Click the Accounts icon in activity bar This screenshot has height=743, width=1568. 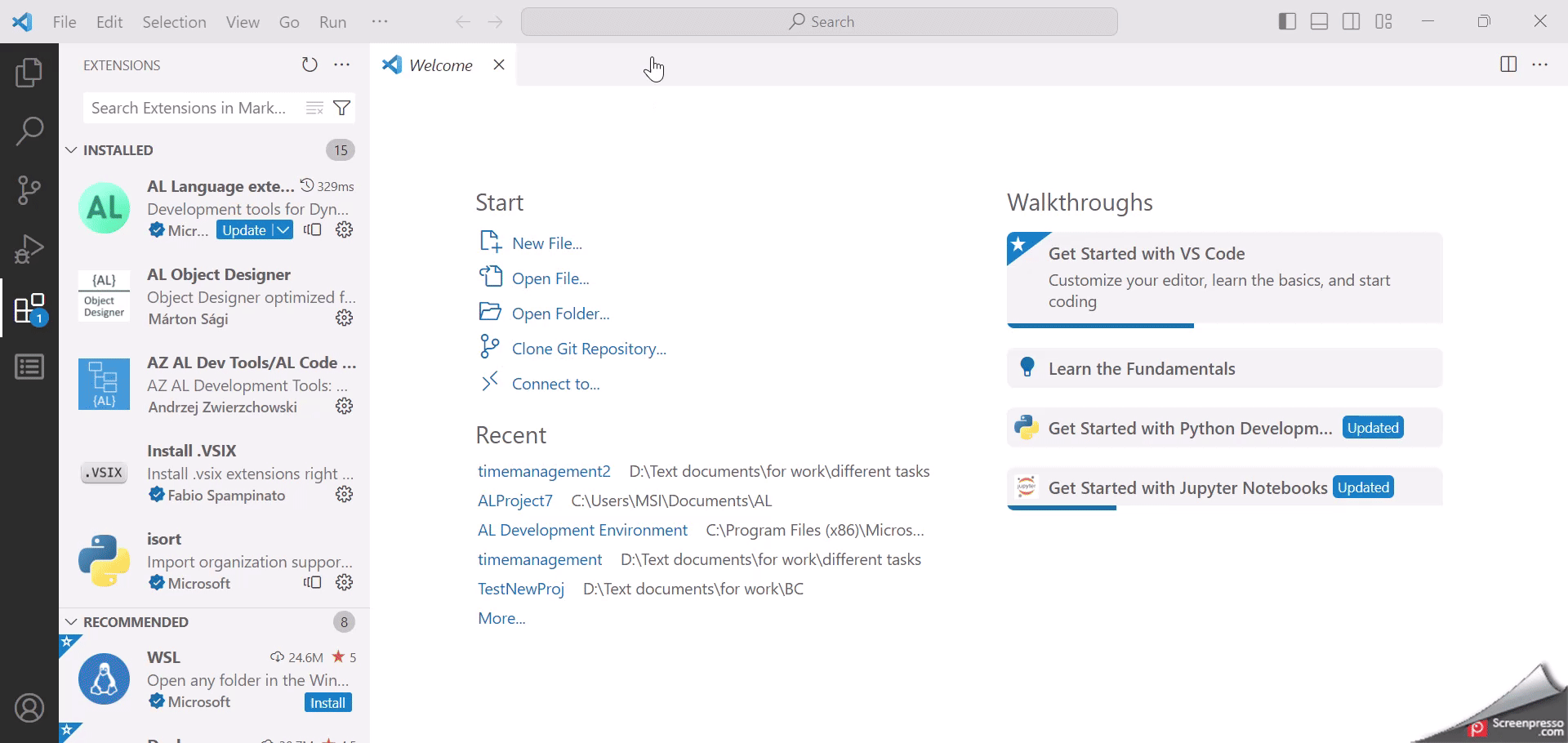pyautogui.click(x=29, y=708)
